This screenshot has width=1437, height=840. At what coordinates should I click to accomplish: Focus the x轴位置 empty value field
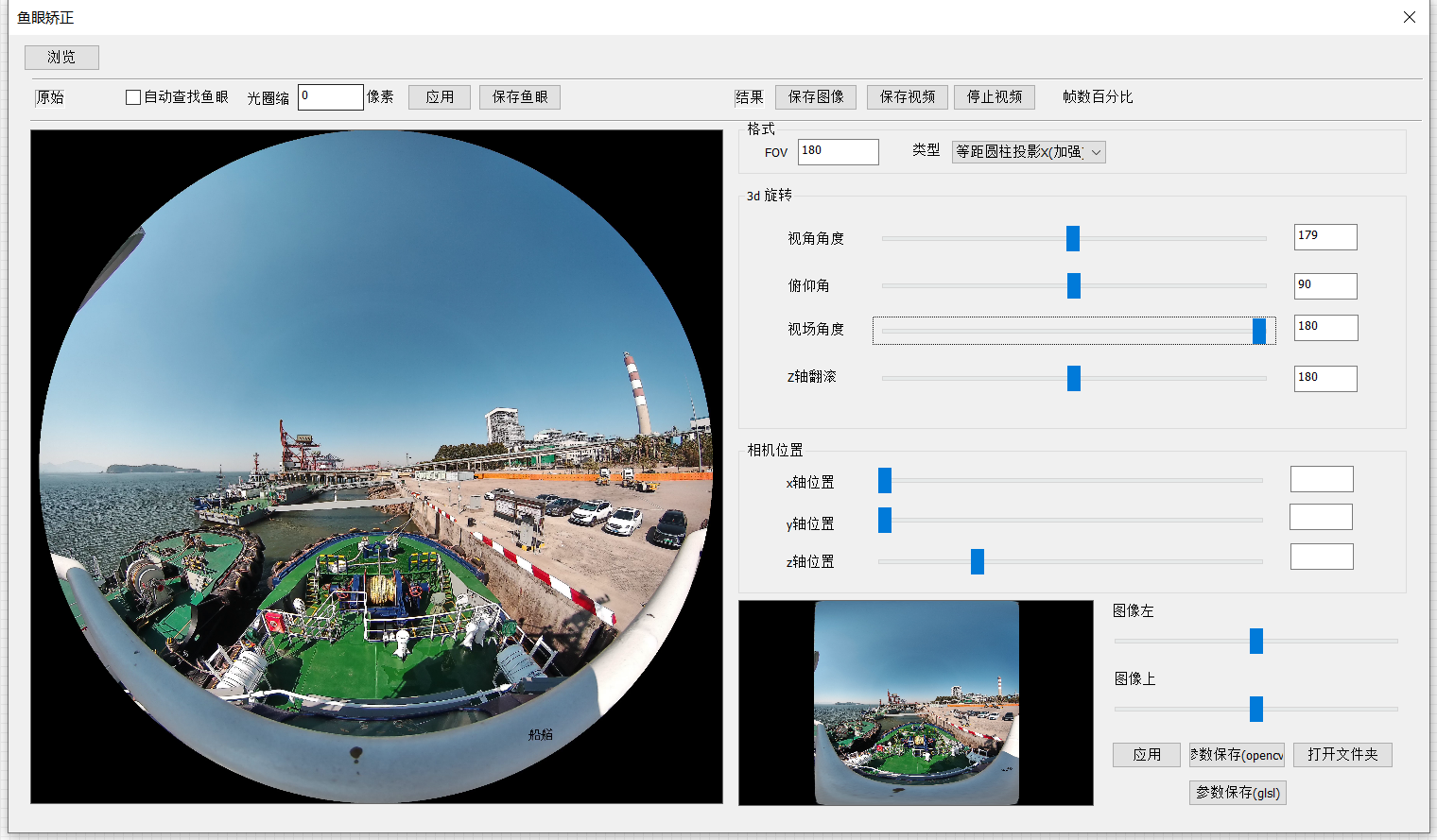[x=1322, y=479]
